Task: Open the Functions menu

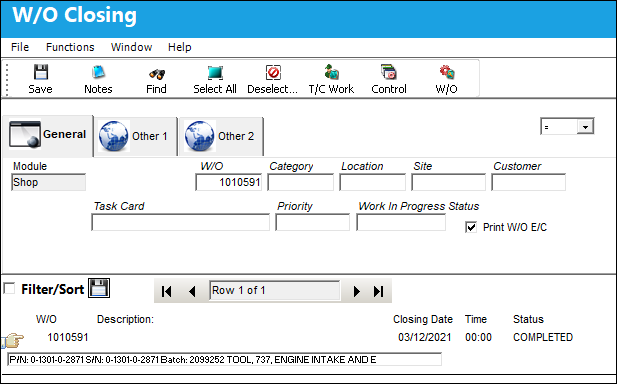Action: coord(70,47)
